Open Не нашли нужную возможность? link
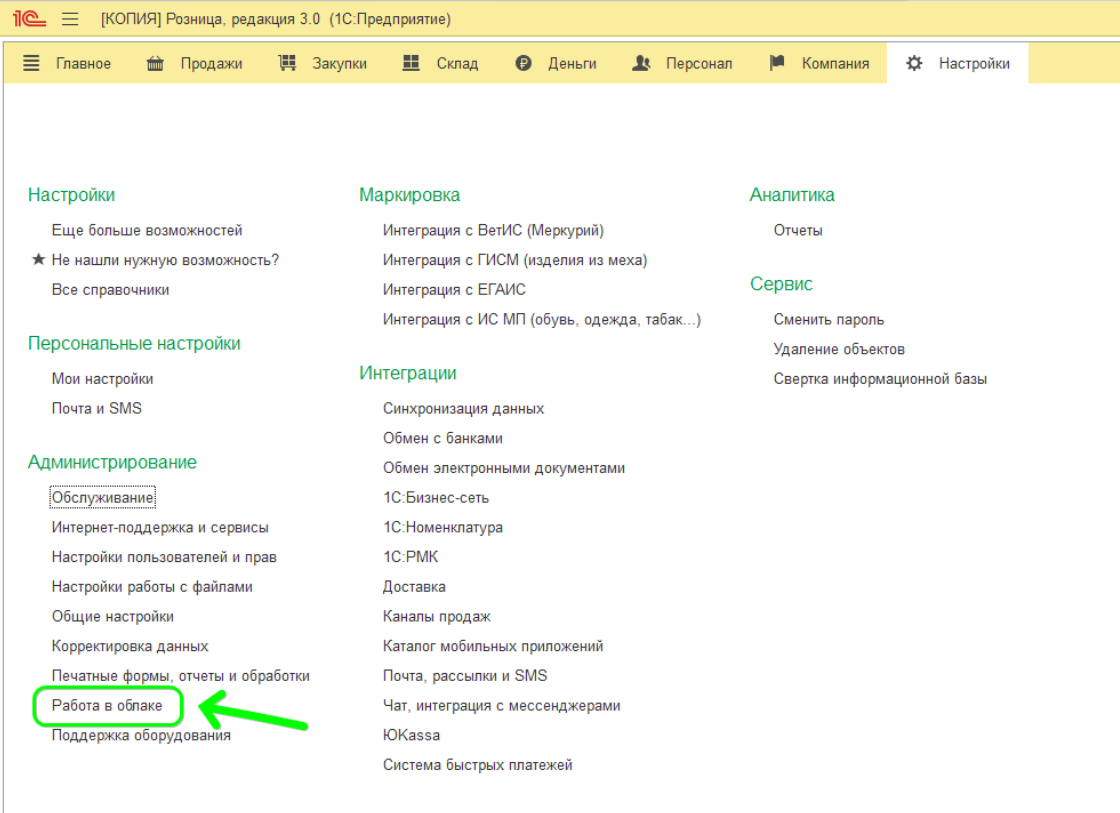The height and width of the screenshot is (813, 1120). point(165,260)
